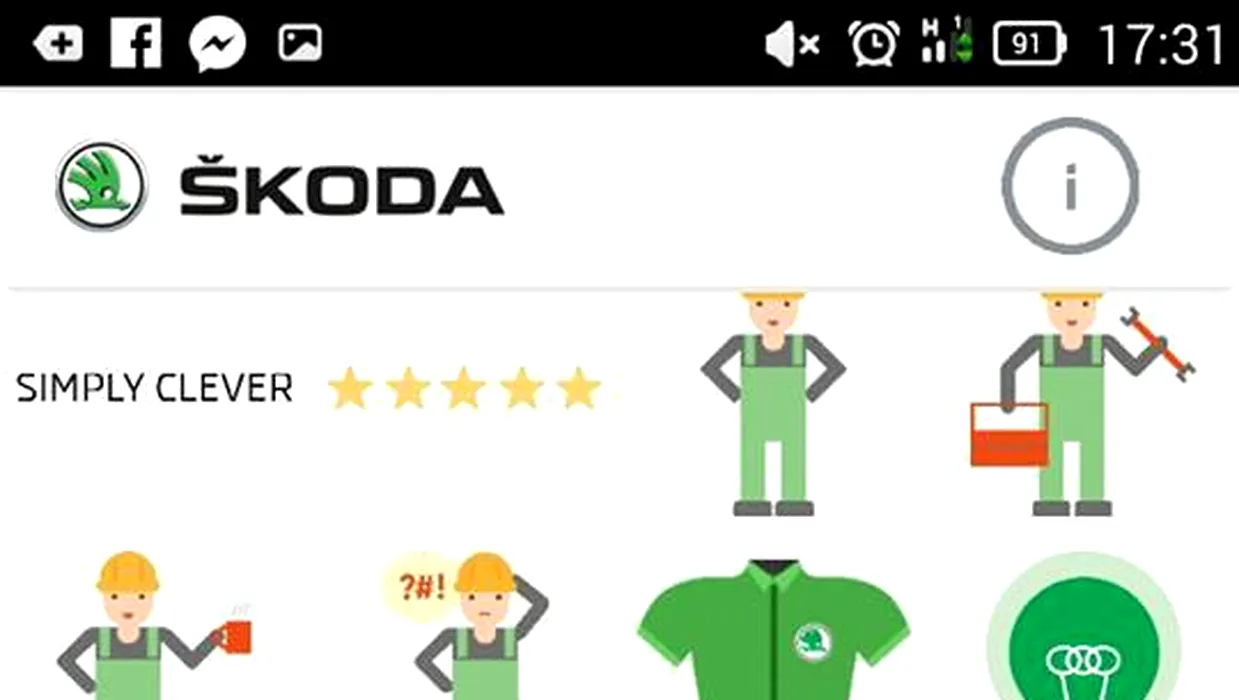Tap the 17:31 clock in status bar

coord(1161,44)
